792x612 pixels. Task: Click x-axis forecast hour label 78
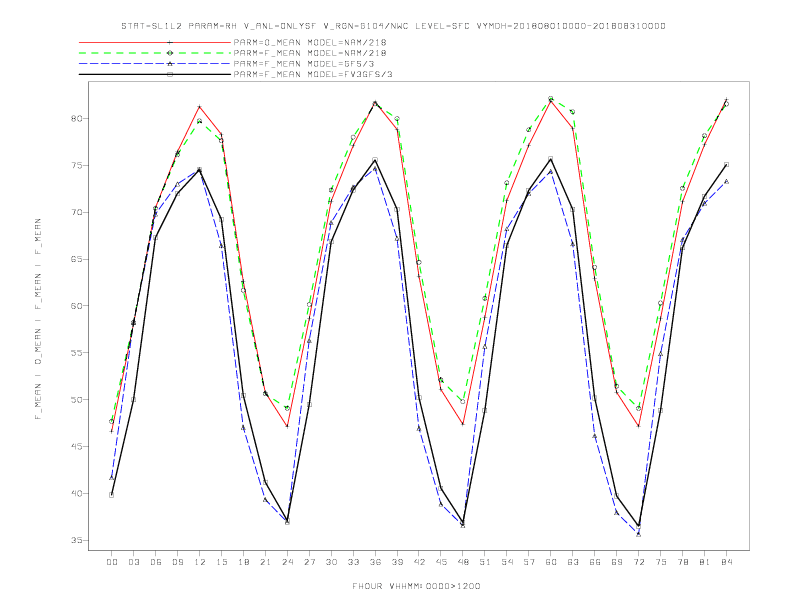pos(683,562)
